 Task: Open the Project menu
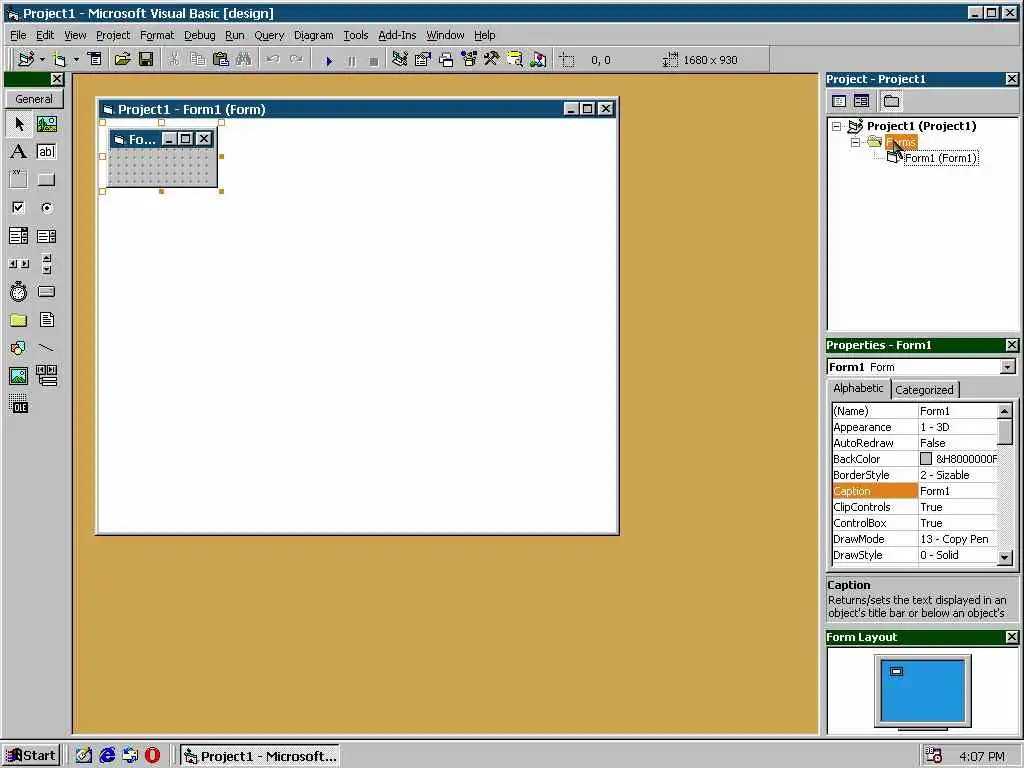pyautogui.click(x=113, y=35)
